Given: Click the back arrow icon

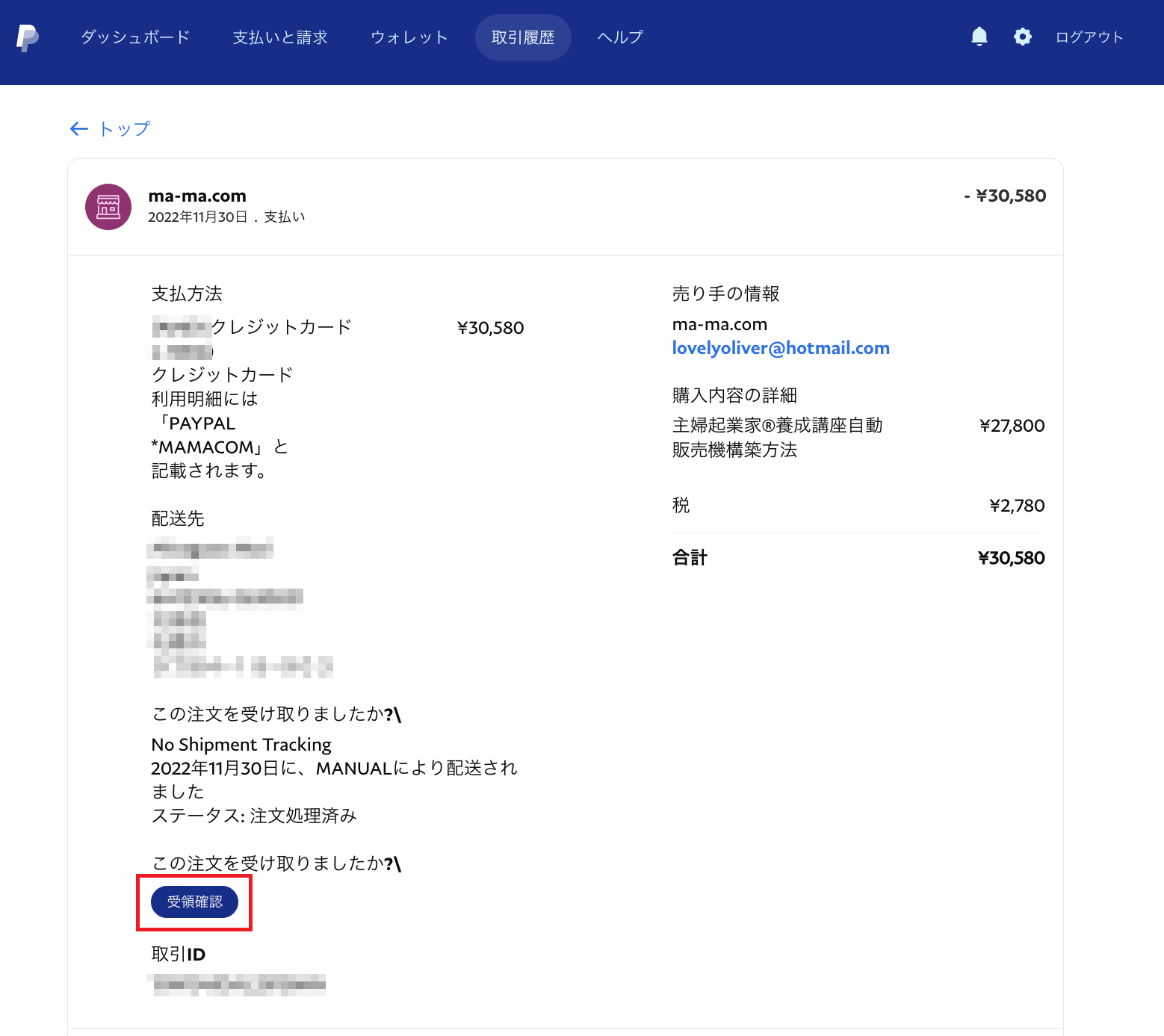Looking at the screenshot, I should pos(78,129).
